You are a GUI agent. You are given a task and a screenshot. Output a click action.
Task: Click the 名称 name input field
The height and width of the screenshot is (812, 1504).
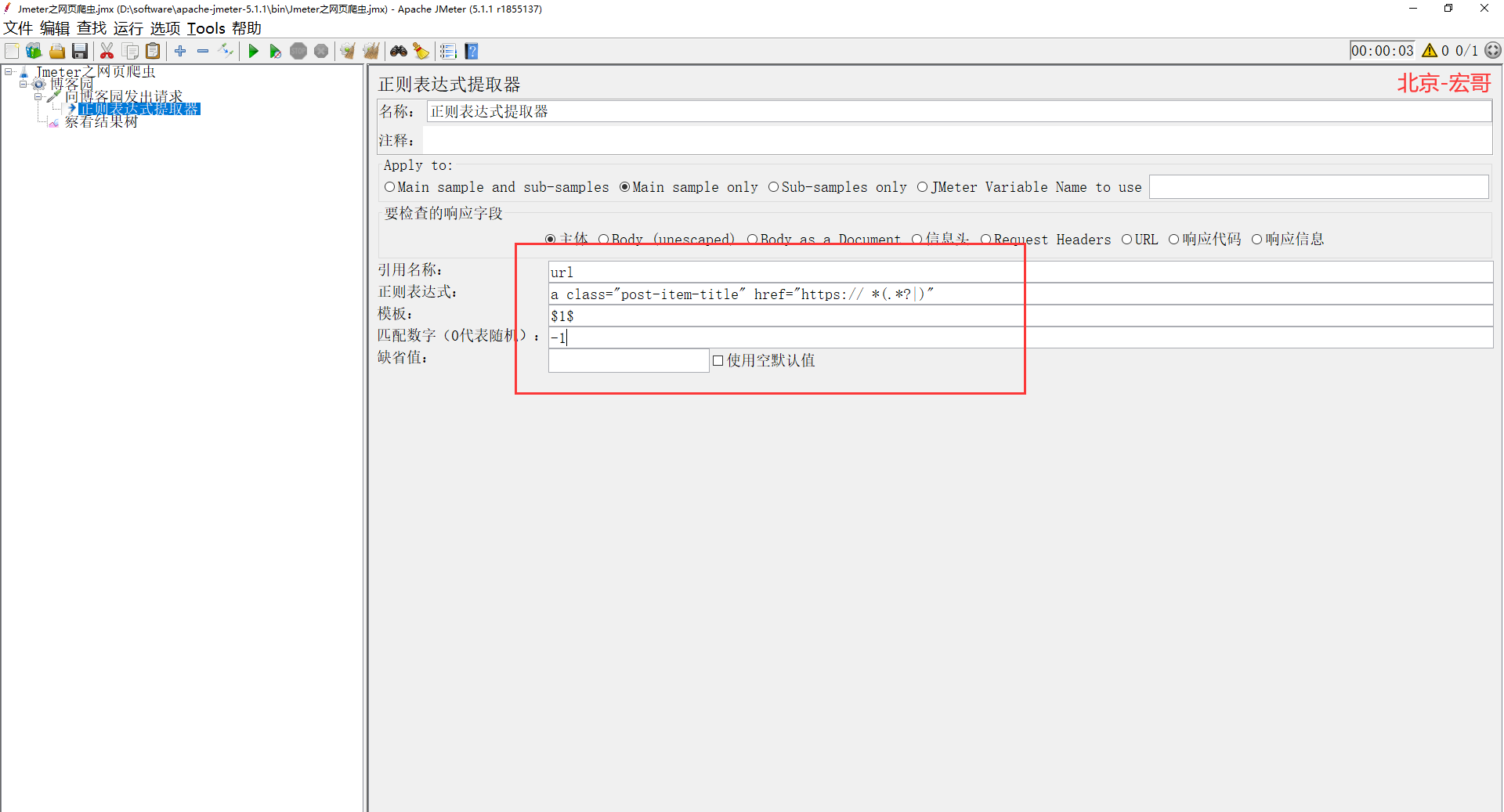tap(959, 111)
